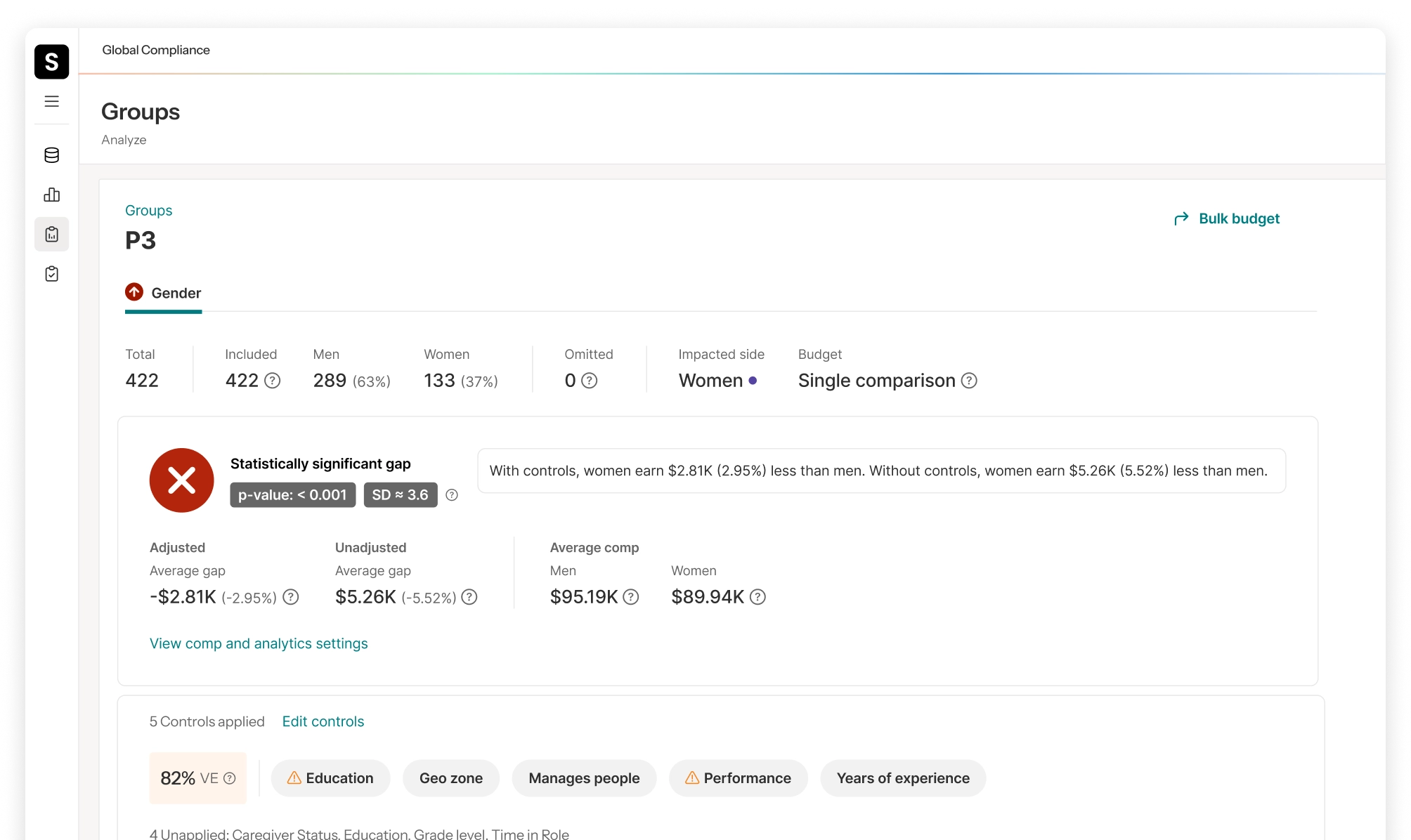Viewport: 1411px width, 840px height.
Task: Click the 82% VE value box
Action: point(198,778)
